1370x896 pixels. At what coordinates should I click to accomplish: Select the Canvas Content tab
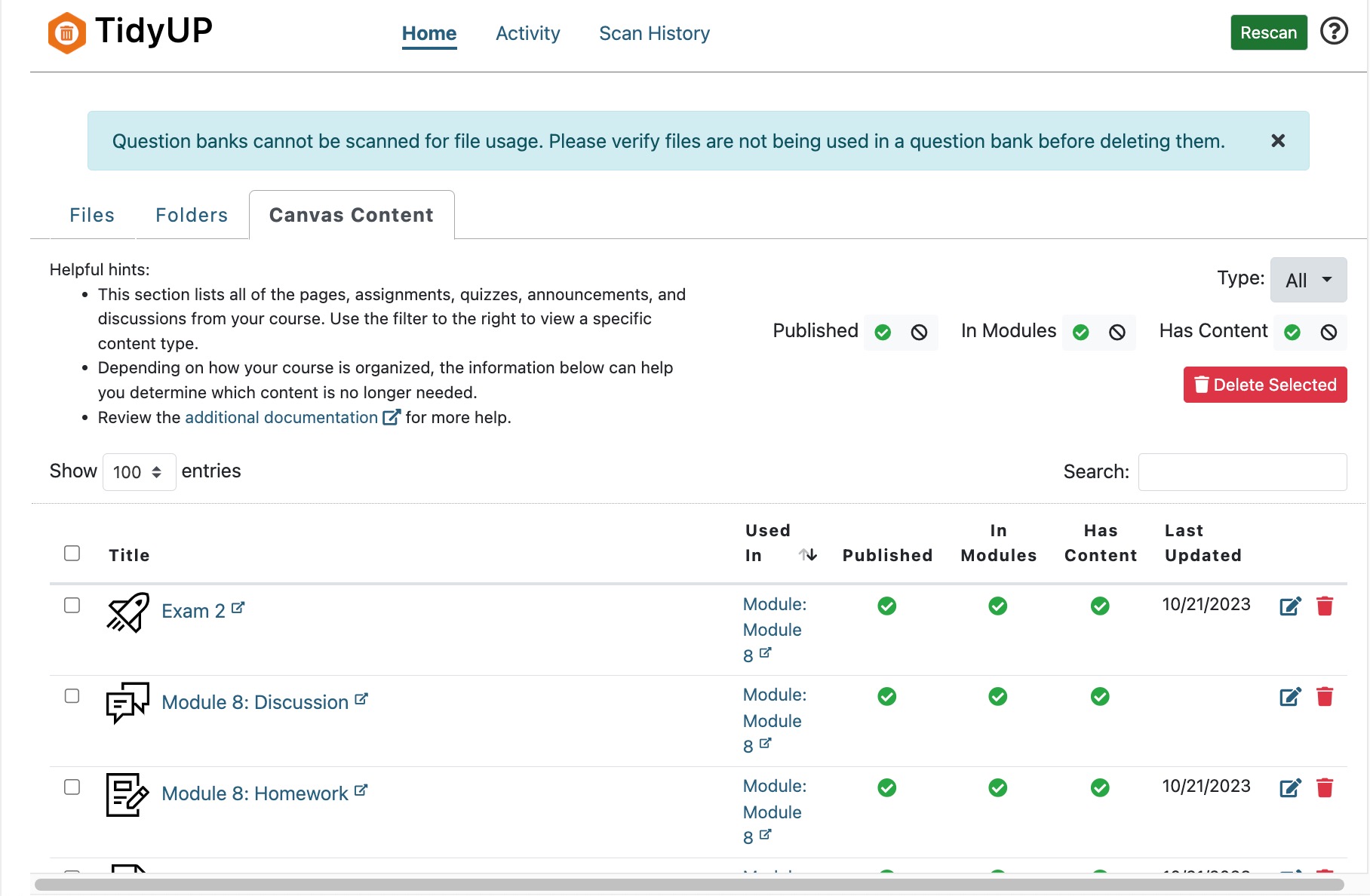(352, 215)
